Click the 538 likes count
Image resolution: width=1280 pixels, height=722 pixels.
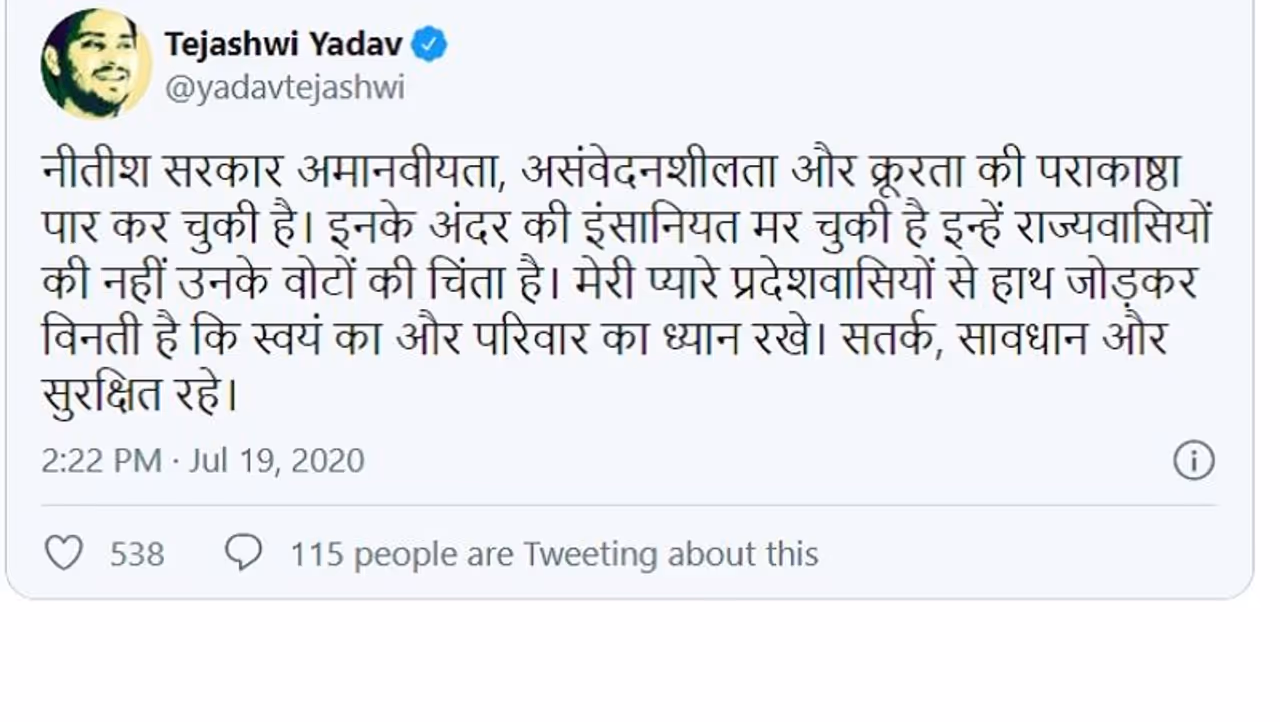pos(137,554)
